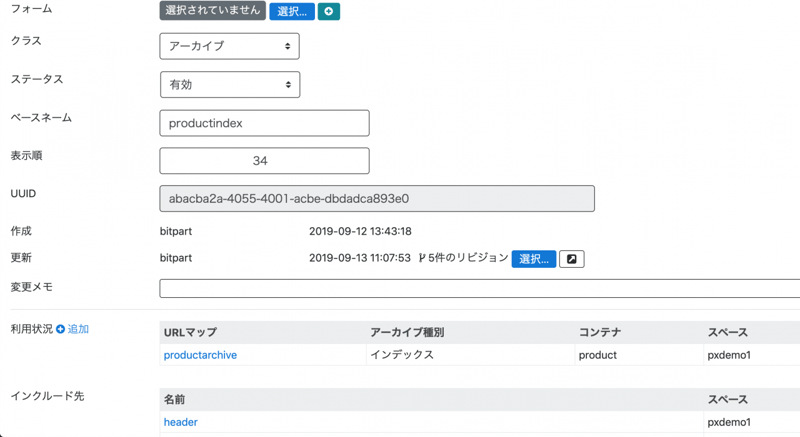Click the 表示順 field showing 34
Image resolution: width=800 pixels, height=437 pixels.
pyautogui.click(x=264, y=161)
